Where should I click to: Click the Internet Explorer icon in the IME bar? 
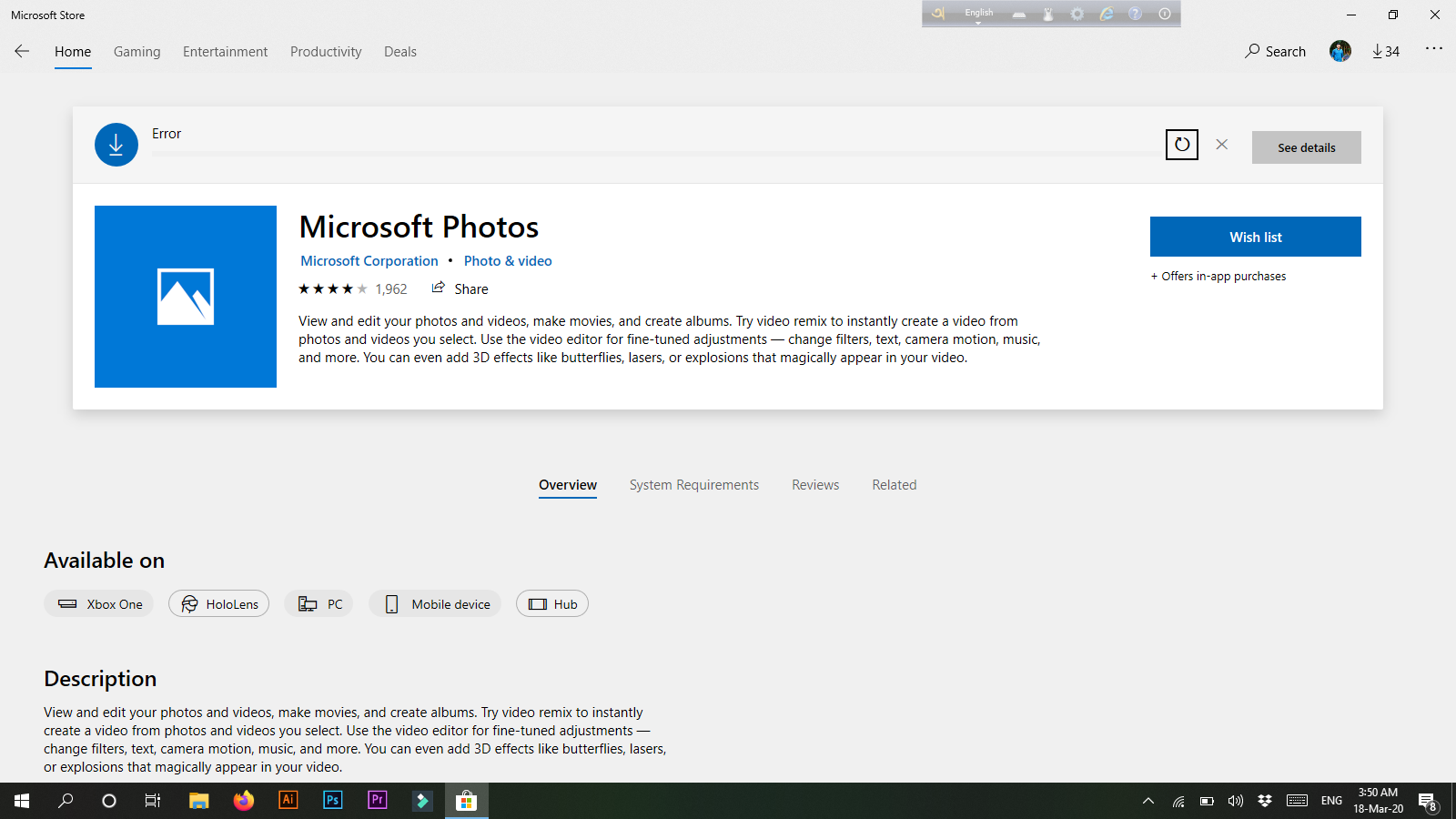click(x=1107, y=14)
